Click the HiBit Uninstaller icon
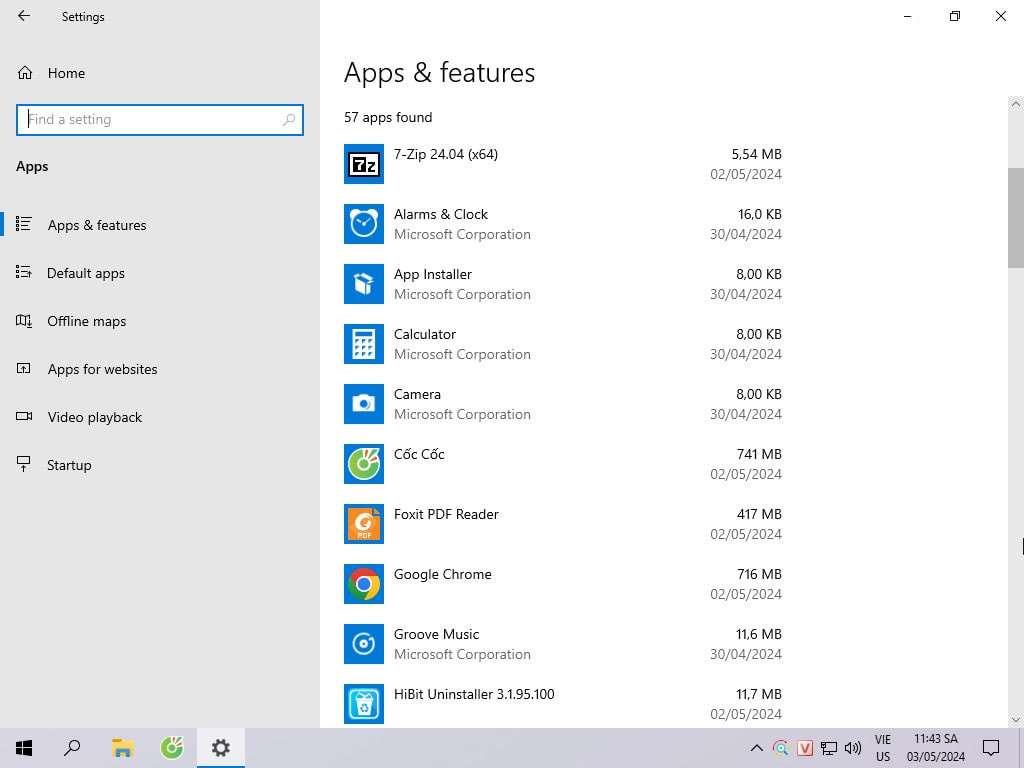The width and height of the screenshot is (1024, 768). (363, 704)
